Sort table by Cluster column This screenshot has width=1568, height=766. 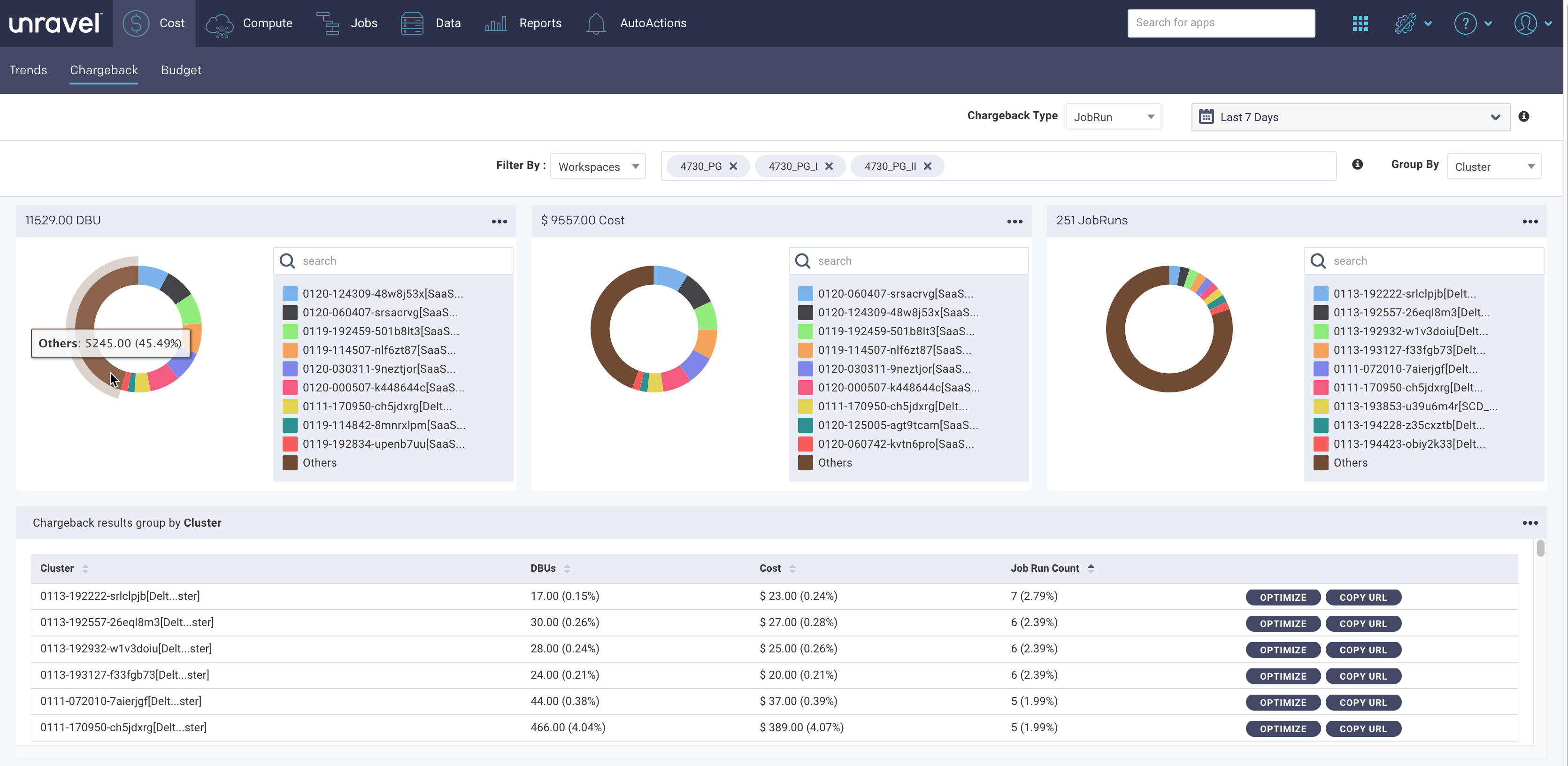coord(85,568)
